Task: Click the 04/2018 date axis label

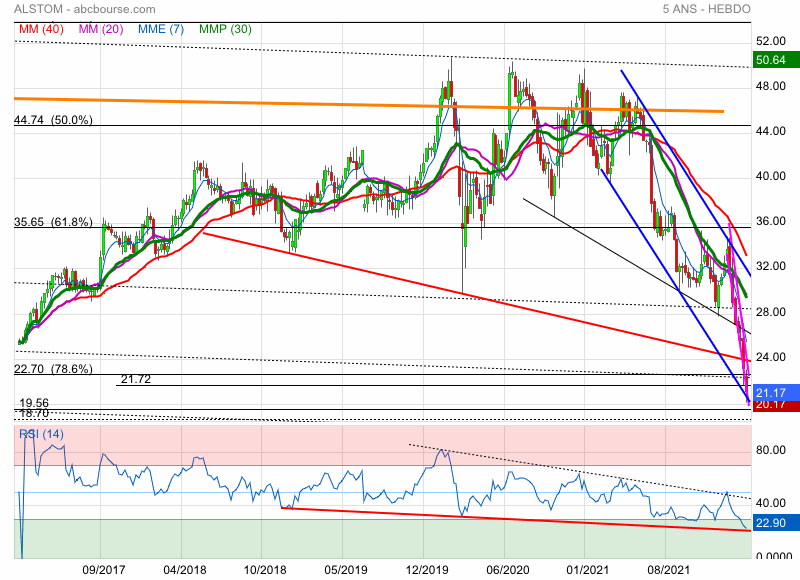Action: [x=185, y=569]
